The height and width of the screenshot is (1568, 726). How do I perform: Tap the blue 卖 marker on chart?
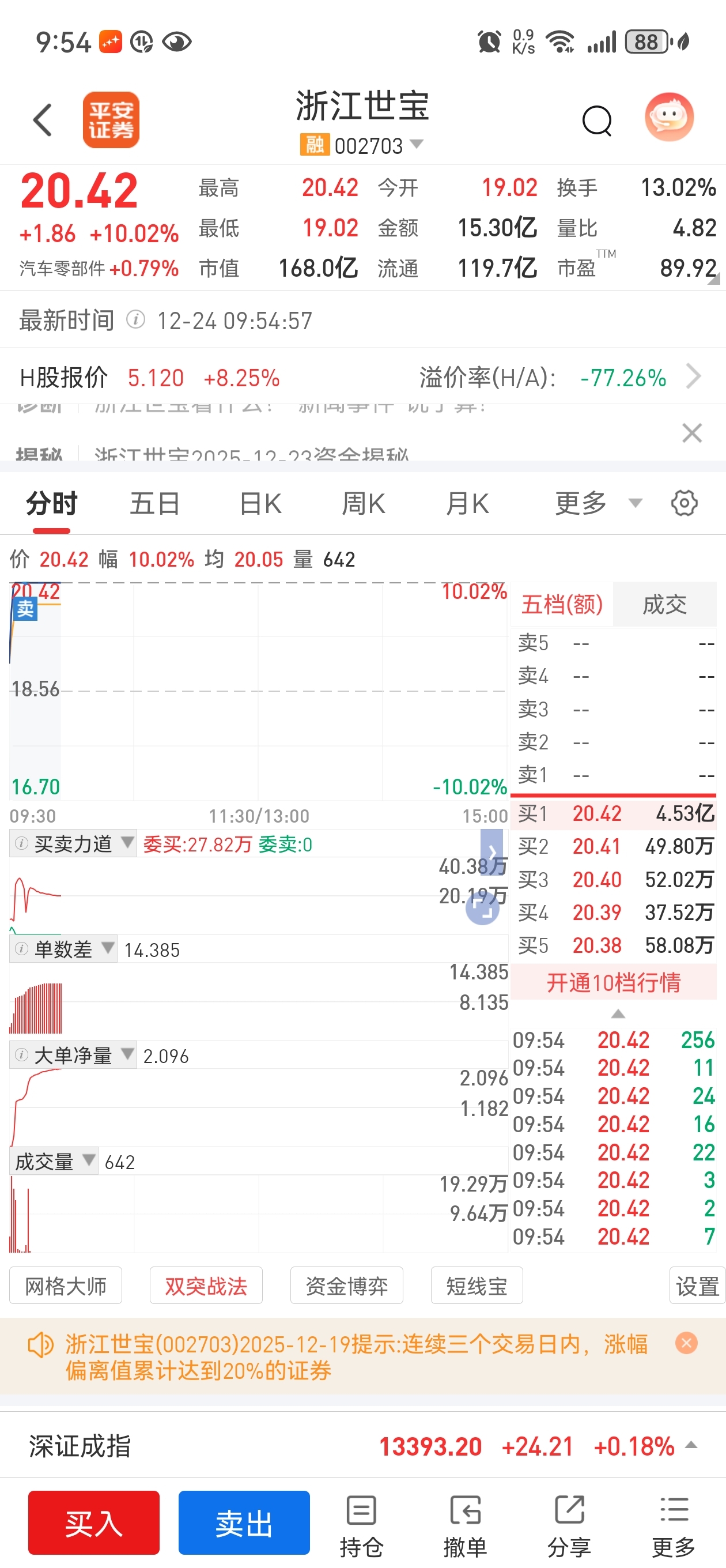pos(25,609)
